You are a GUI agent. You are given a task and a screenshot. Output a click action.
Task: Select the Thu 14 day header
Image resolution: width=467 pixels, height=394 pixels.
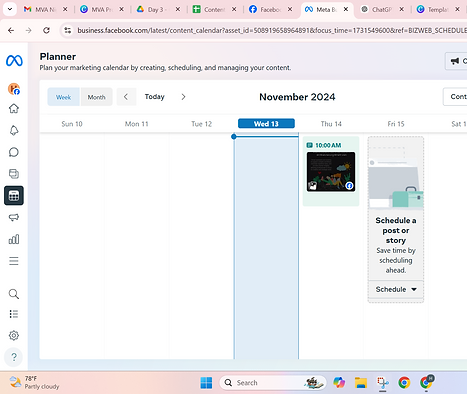(331, 124)
